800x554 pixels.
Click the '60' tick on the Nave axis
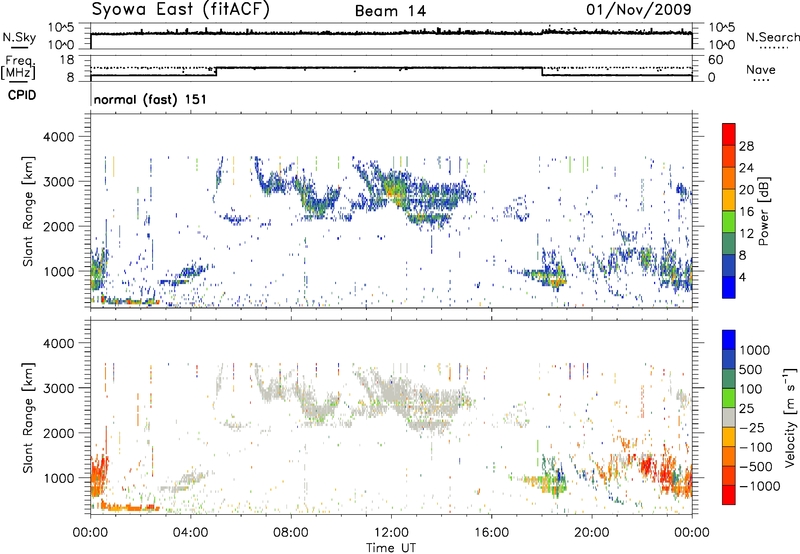pos(716,60)
